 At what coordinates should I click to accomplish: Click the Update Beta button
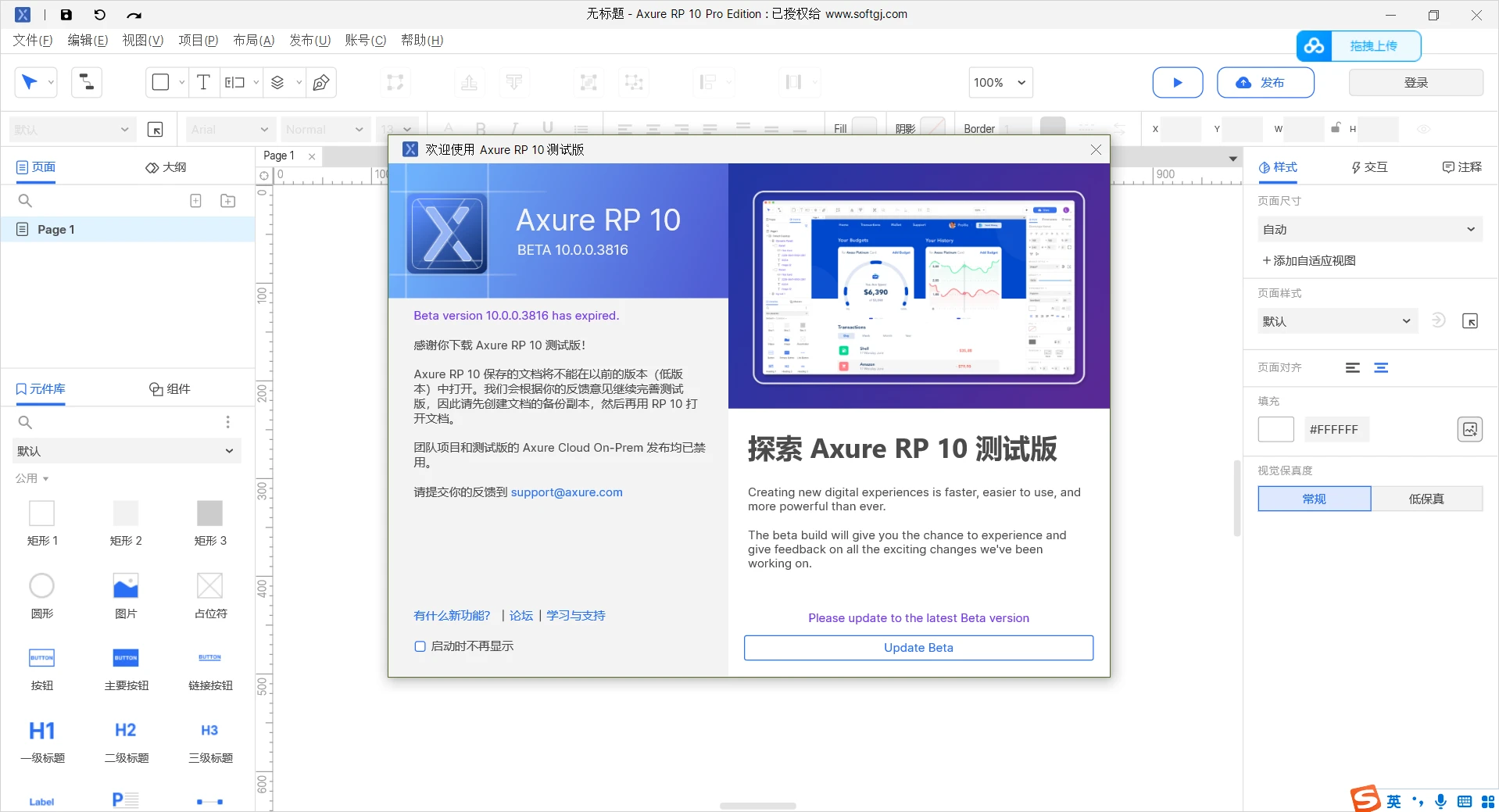coord(918,648)
